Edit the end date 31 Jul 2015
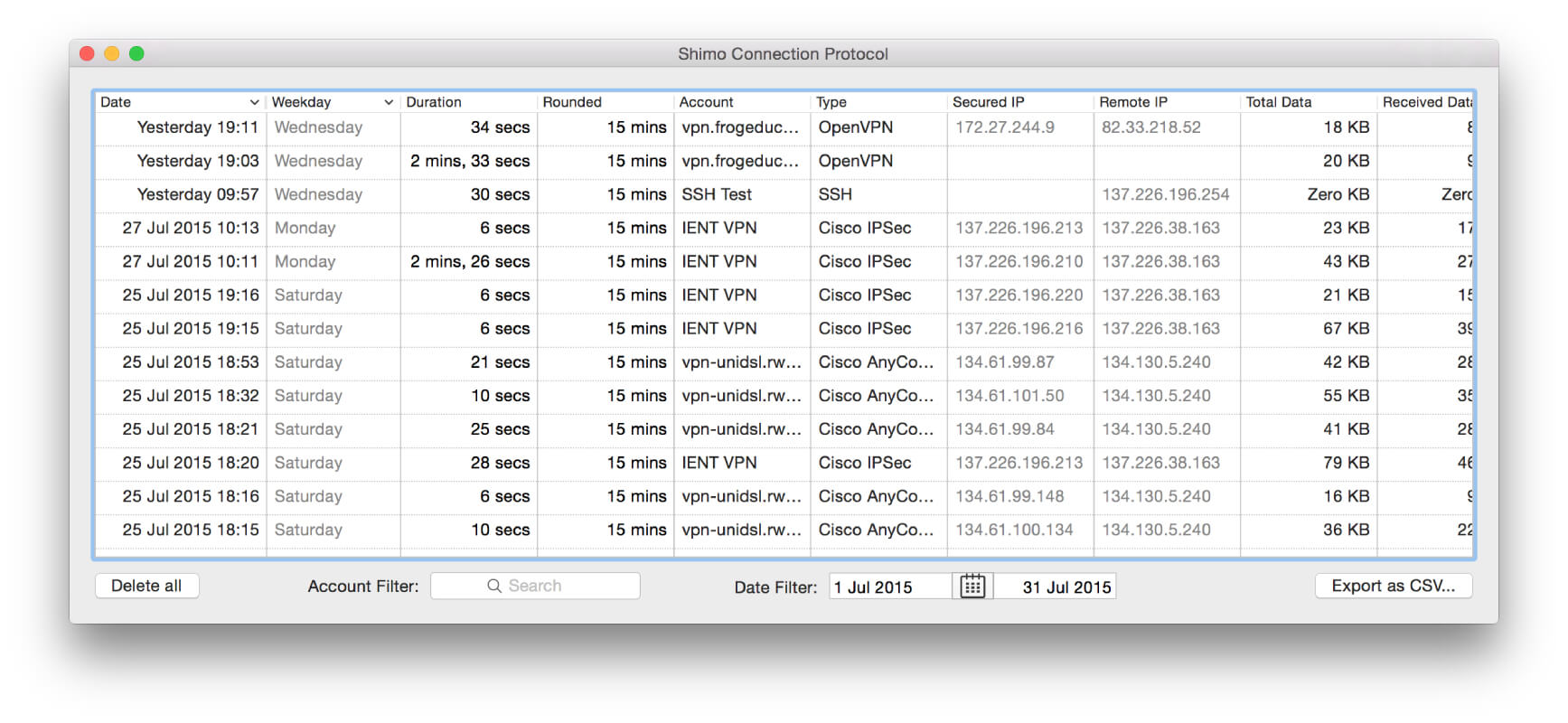Image resolution: width=1568 pixels, height=723 pixels. [1055, 587]
